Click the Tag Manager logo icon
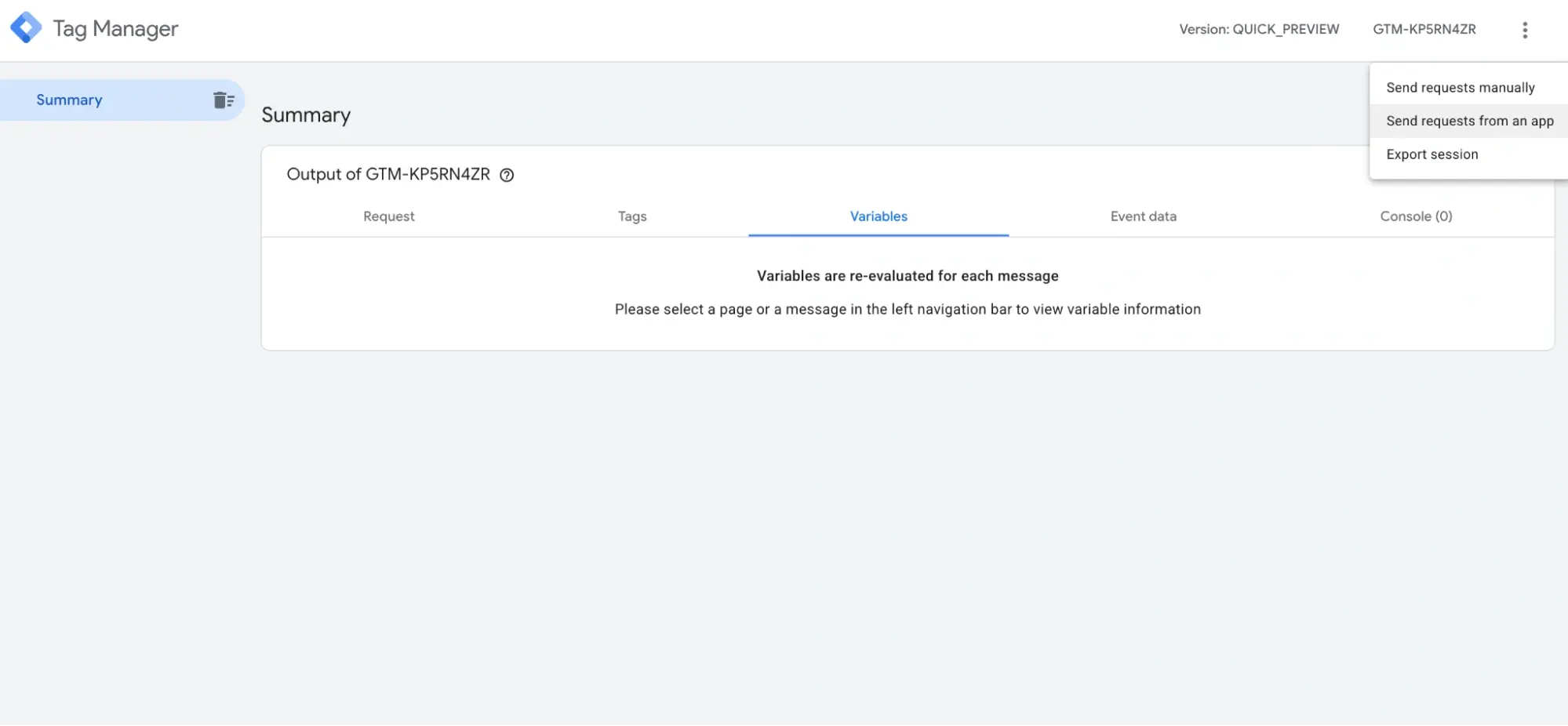 coord(26,28)
